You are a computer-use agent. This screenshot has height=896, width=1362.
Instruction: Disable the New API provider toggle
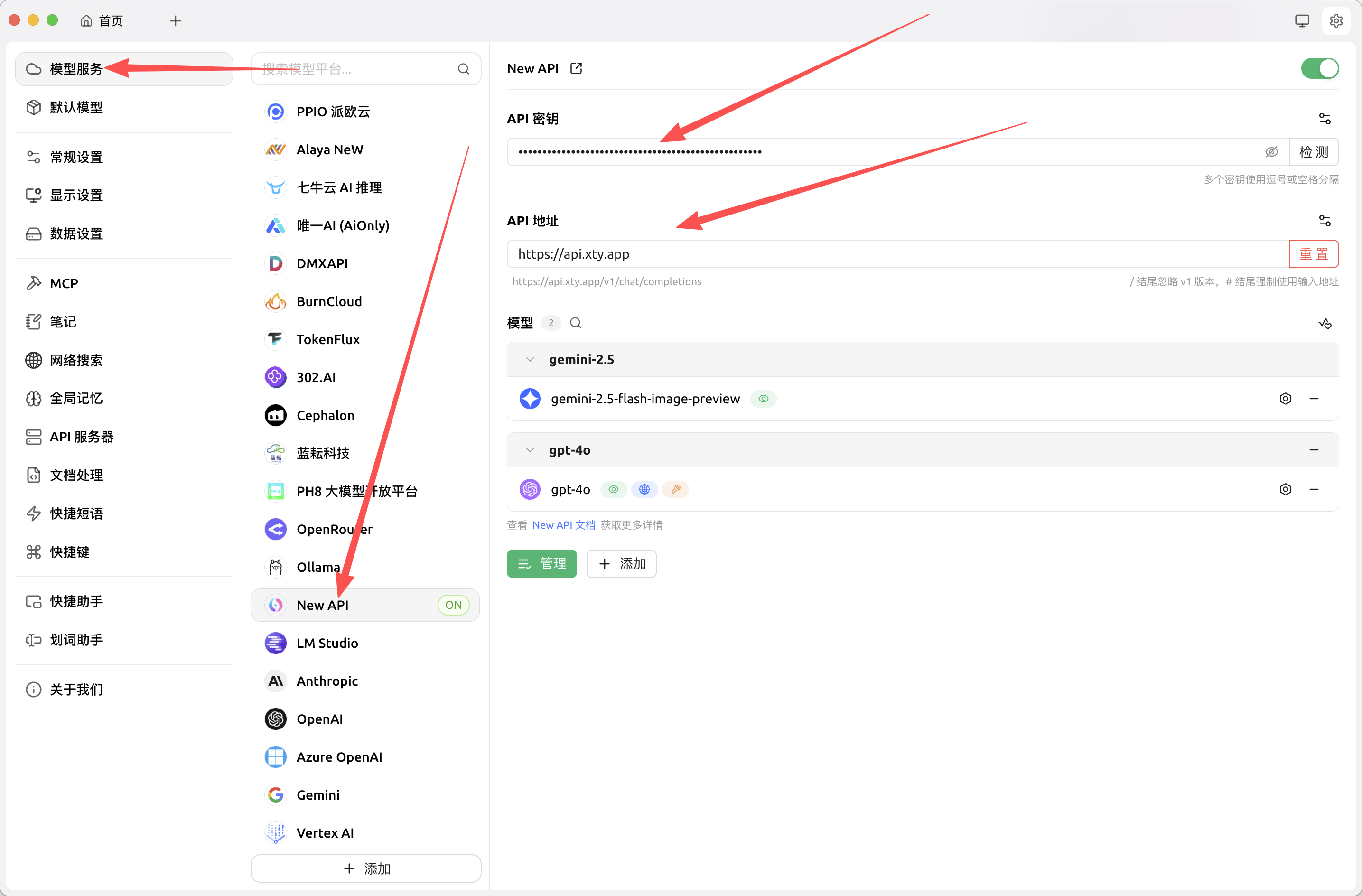pyautogui.click(x=1320, y=68)
